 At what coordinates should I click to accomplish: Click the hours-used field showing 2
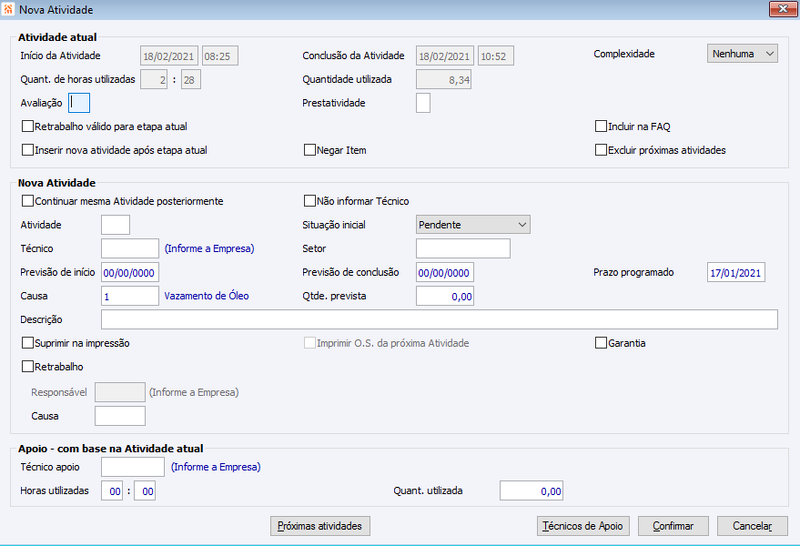click(154, 80)
